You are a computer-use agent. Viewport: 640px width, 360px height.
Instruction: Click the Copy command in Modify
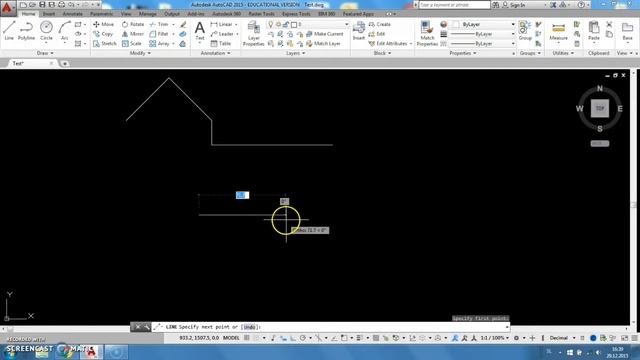103,34
